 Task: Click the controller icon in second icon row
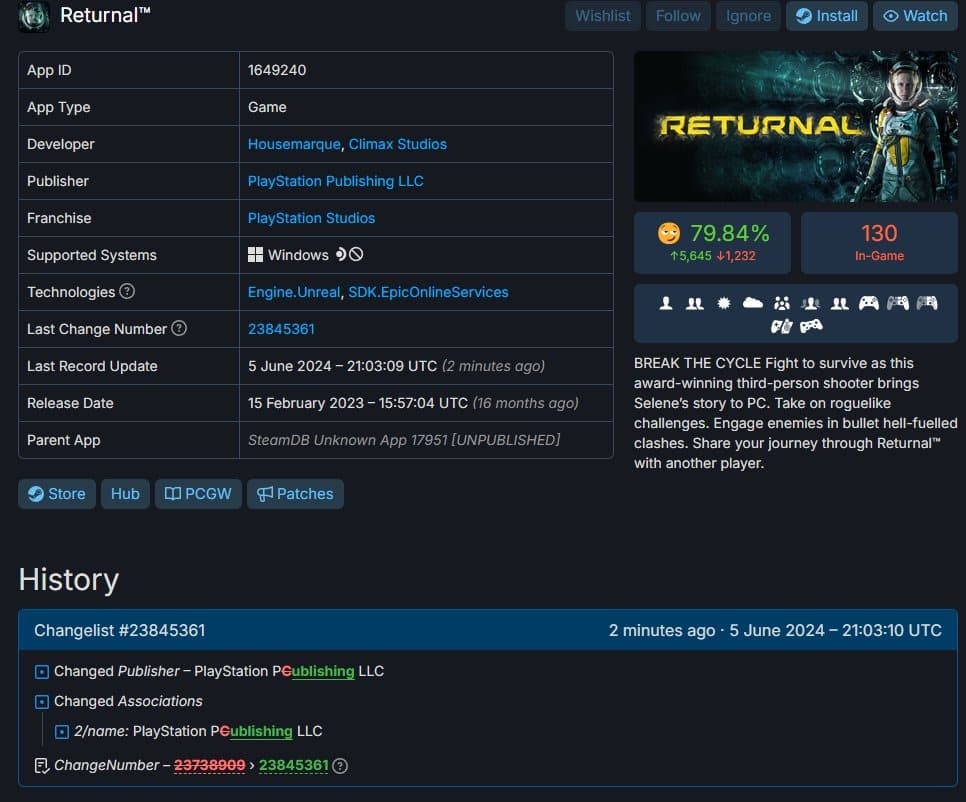pyautogui.click(x=811, y=326)
